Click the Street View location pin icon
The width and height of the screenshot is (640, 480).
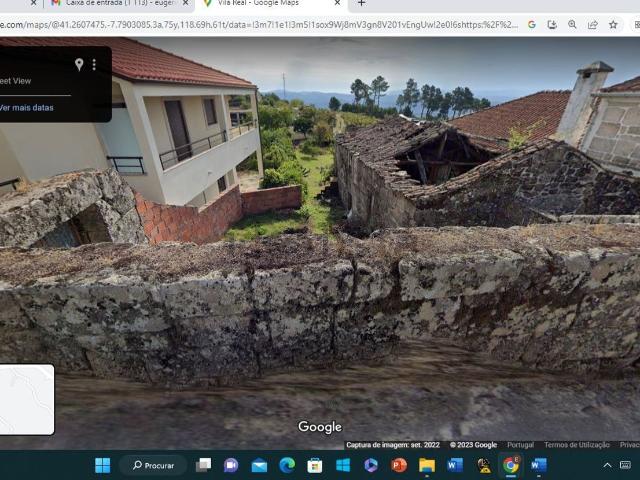click(79, 64)
